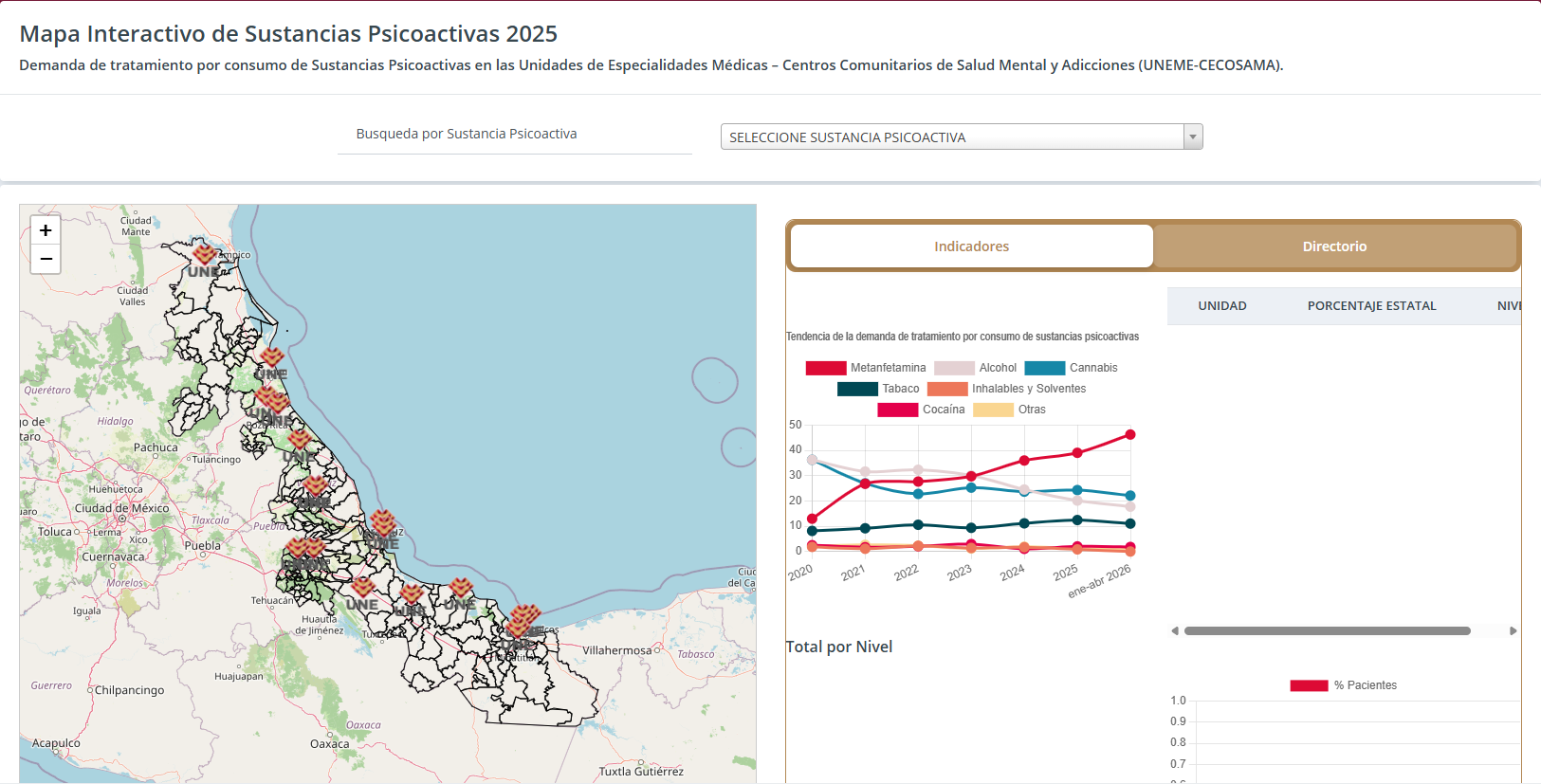Click the dropdown arrow of substance selector
The image size is (1541, 784).
tap(1193, 137)
